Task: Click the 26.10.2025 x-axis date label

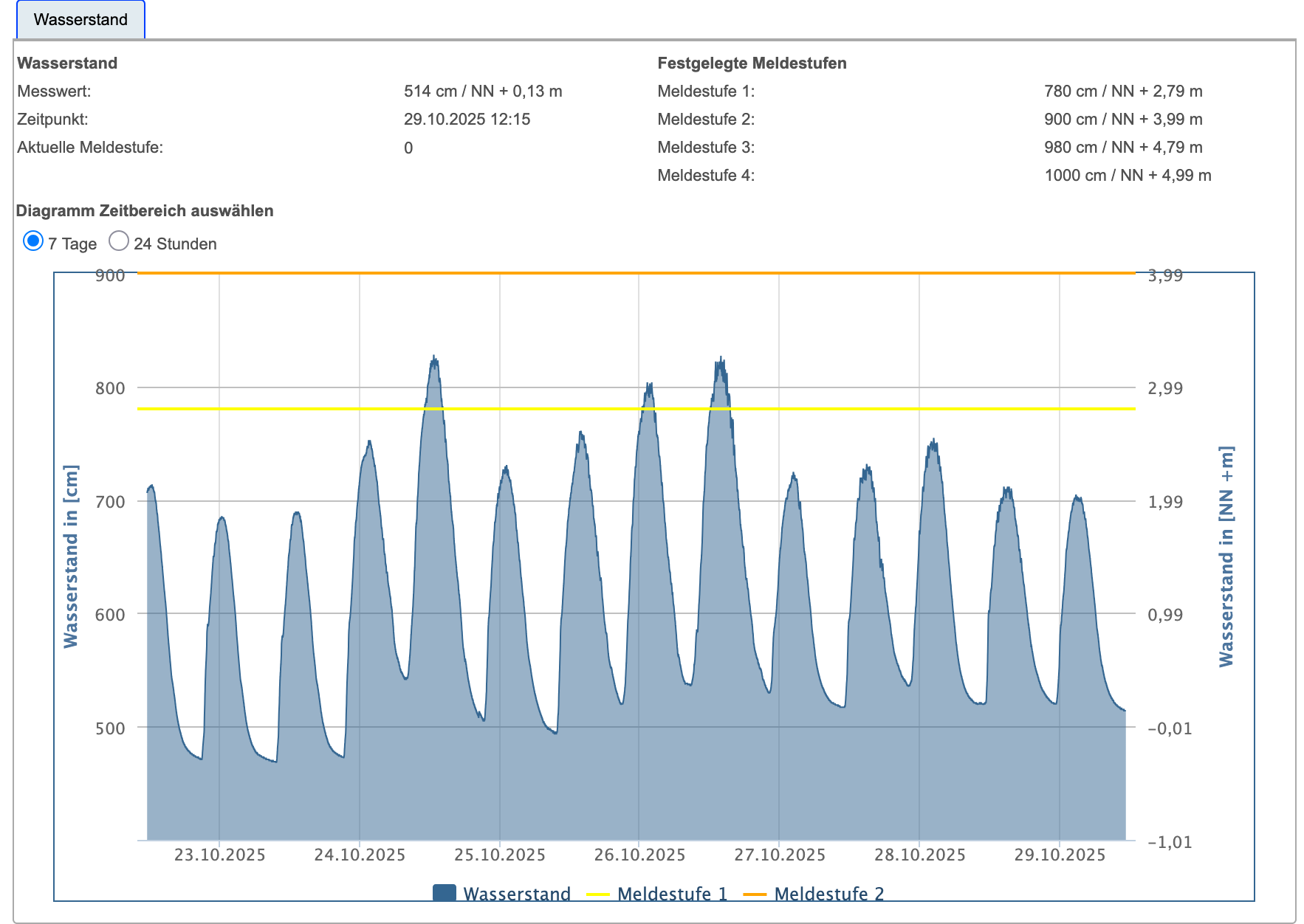Action: pos(639,855)
